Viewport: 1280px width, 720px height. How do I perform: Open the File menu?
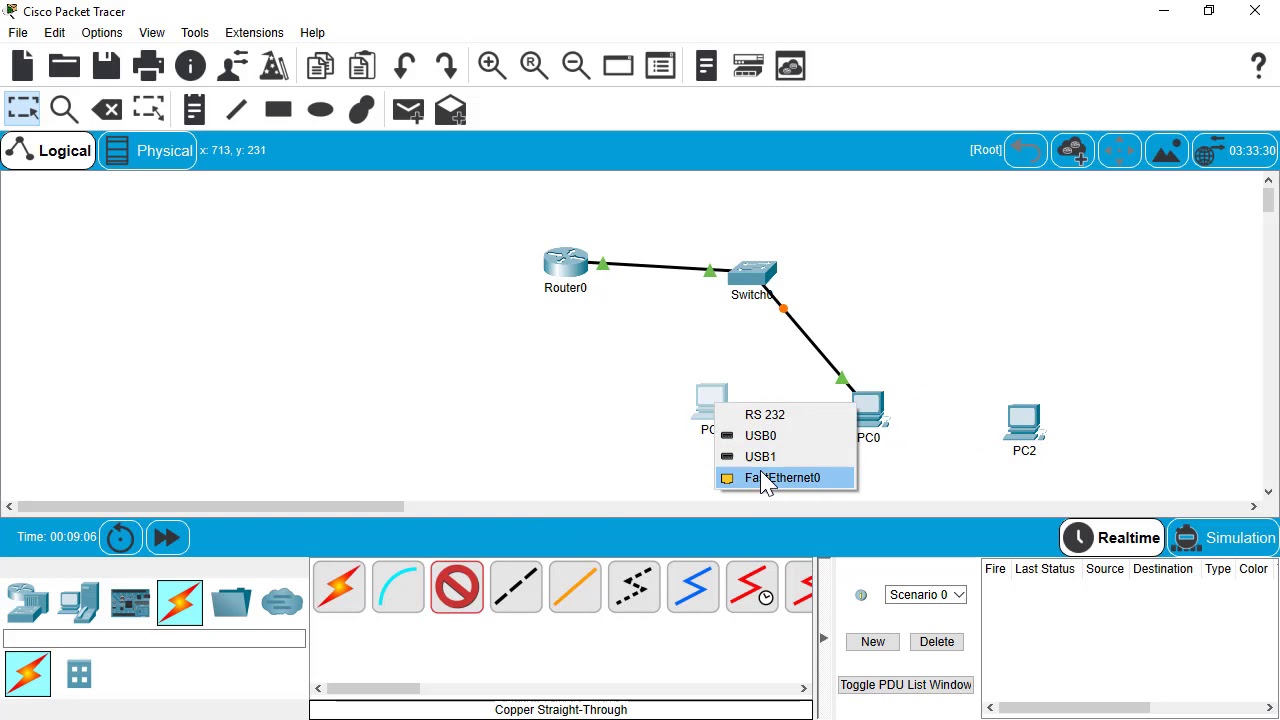click(x=18, y=32)
